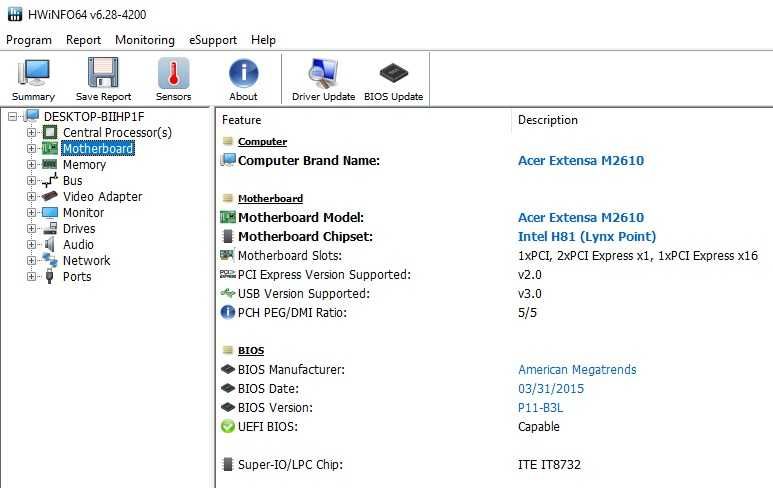Image resolution: width=773 pixels, height=488 pixels.
Task: Expand the Network tree node
Action: click(31, 261)
